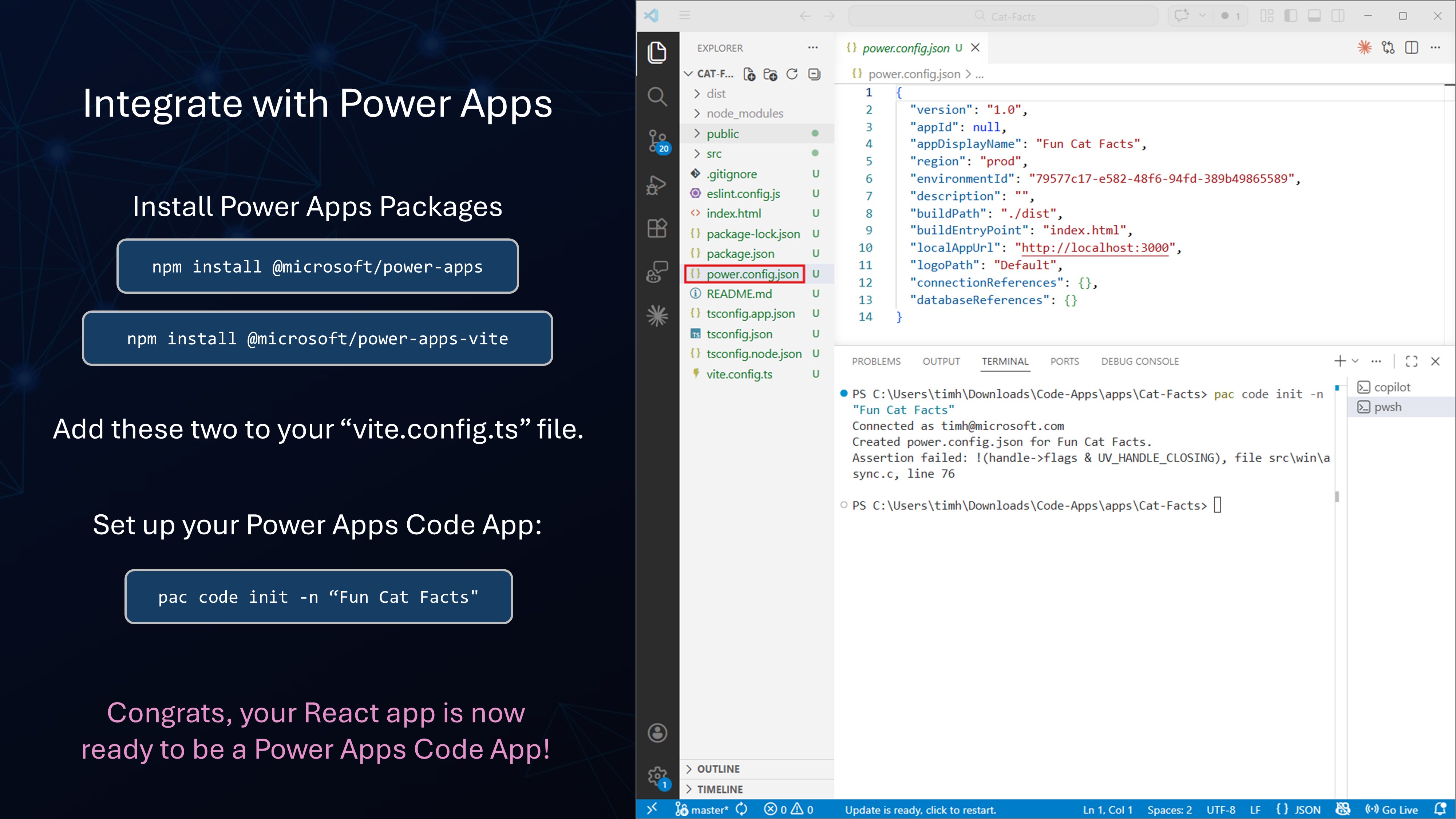Screen dimensions: 1456x819
Task: Click the errors and warnings count in the status bar
Action: click(x=788, y=810)
